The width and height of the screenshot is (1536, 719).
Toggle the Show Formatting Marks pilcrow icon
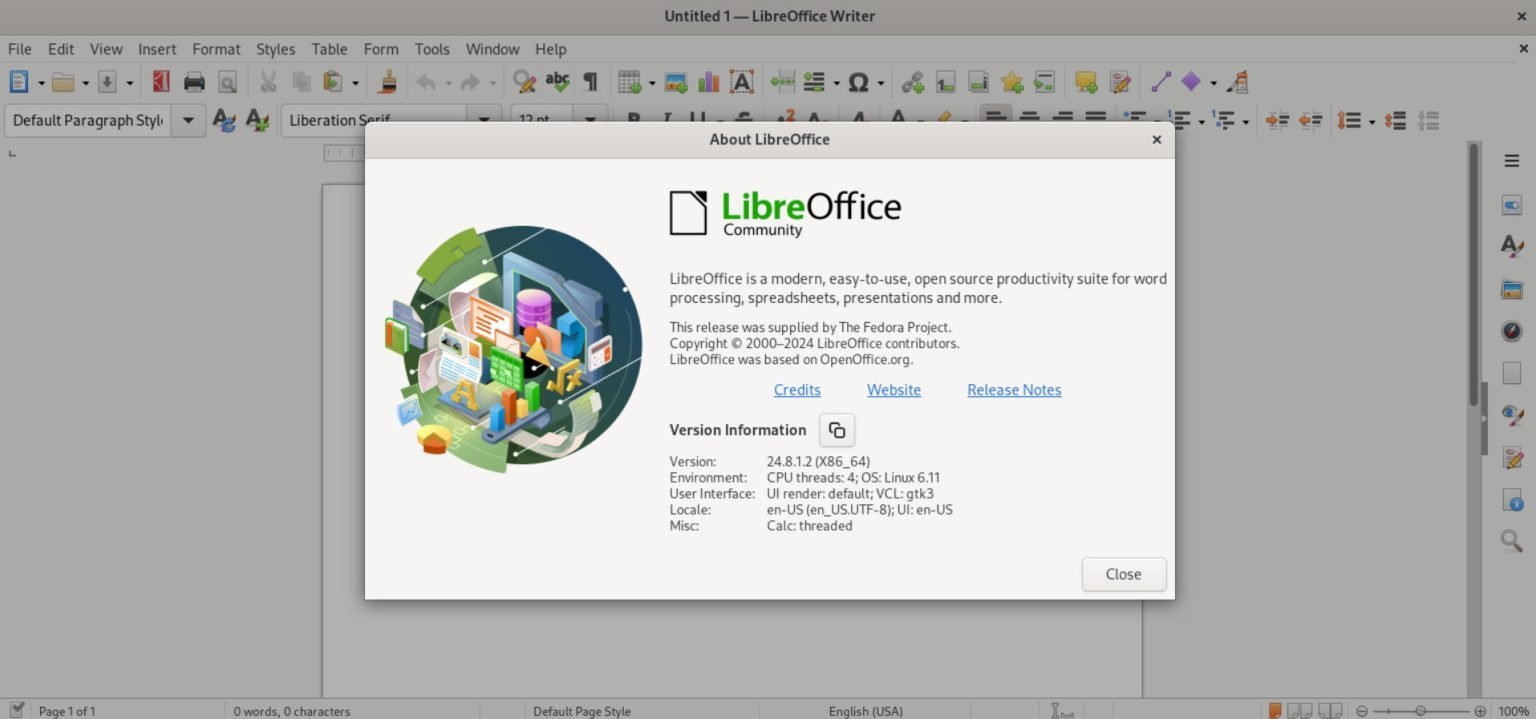pyautogui.click(x=590, y=82)
